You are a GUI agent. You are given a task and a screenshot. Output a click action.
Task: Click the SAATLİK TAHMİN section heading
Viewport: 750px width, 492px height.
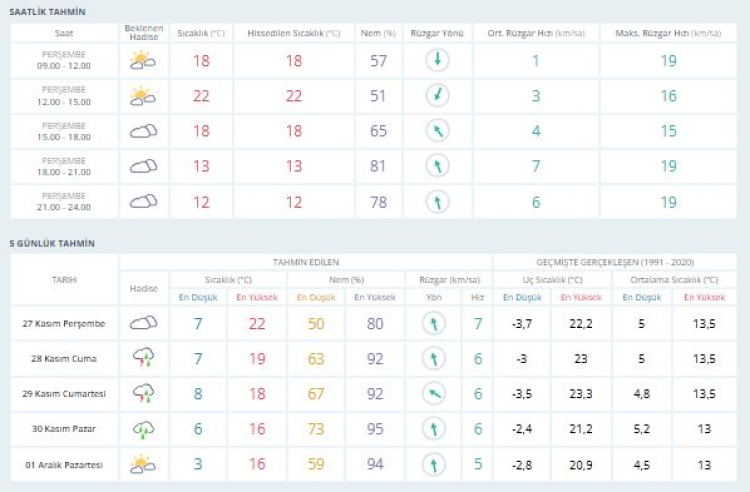[47, 11]
